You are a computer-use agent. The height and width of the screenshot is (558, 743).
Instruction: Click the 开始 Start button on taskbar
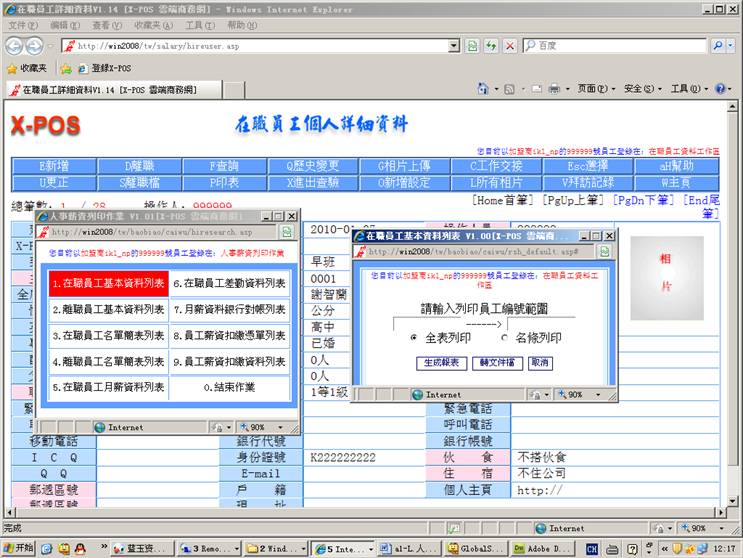tap(18, 548)
